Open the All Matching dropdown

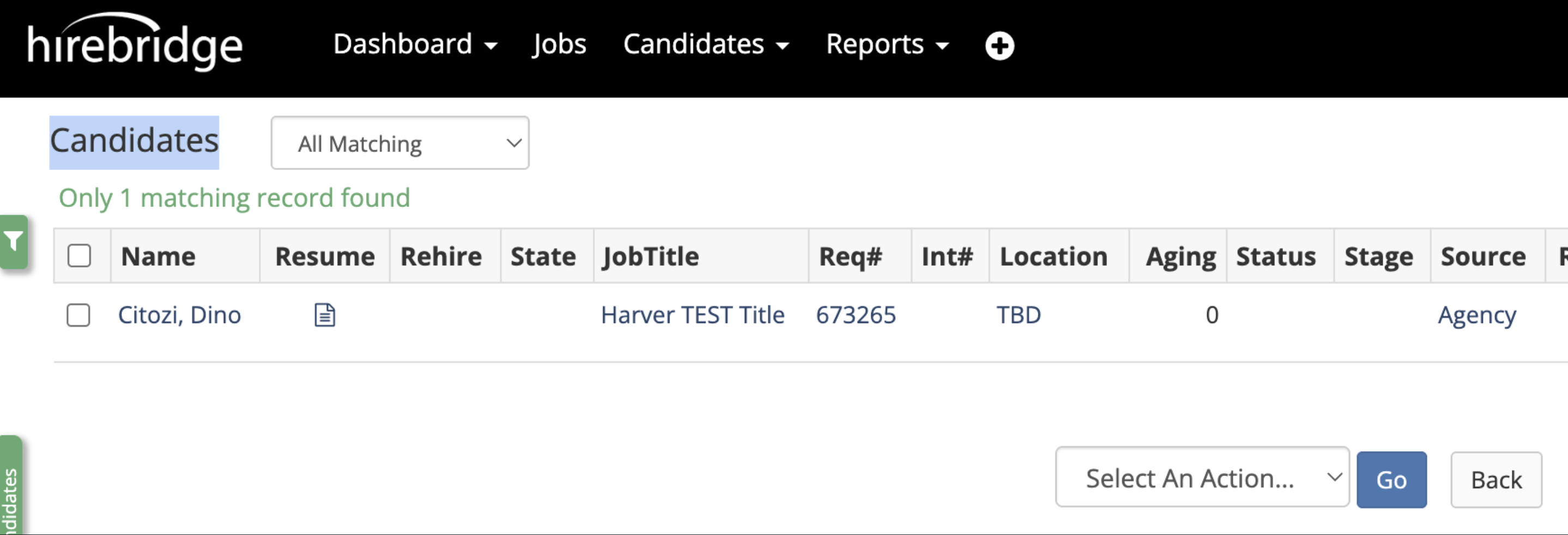click(400, 144)
